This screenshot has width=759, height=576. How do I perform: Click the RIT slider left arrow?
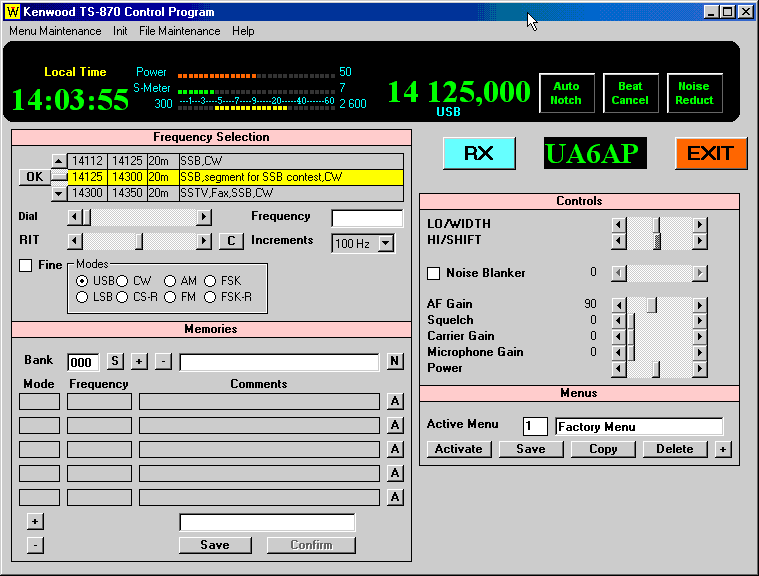[74, 241]
